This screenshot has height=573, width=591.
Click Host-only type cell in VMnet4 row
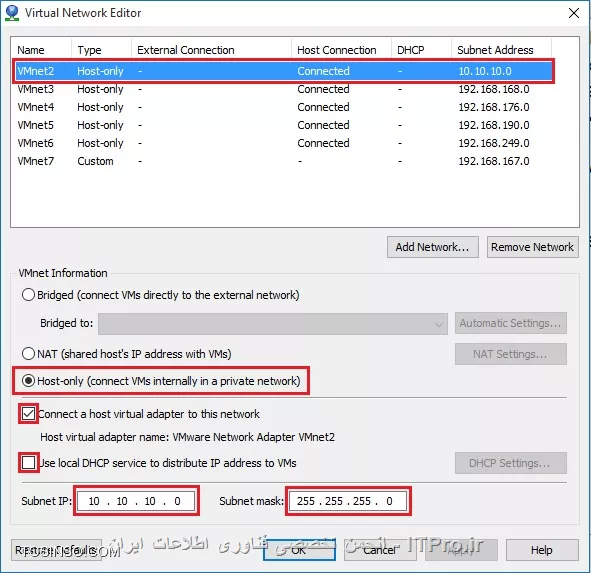click(x=100, y=107)
